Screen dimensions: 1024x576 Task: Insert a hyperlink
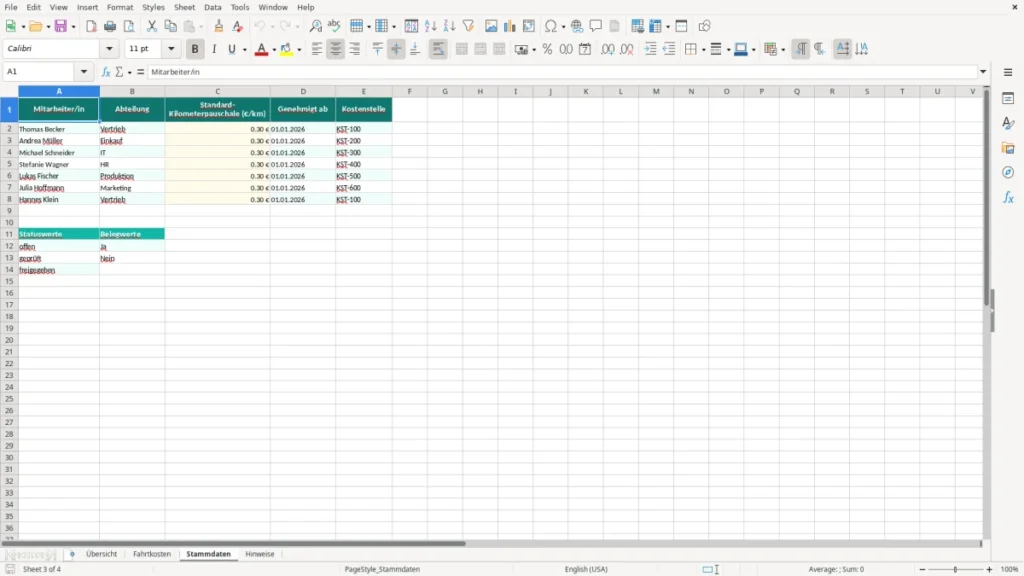(x=577, y=26)
